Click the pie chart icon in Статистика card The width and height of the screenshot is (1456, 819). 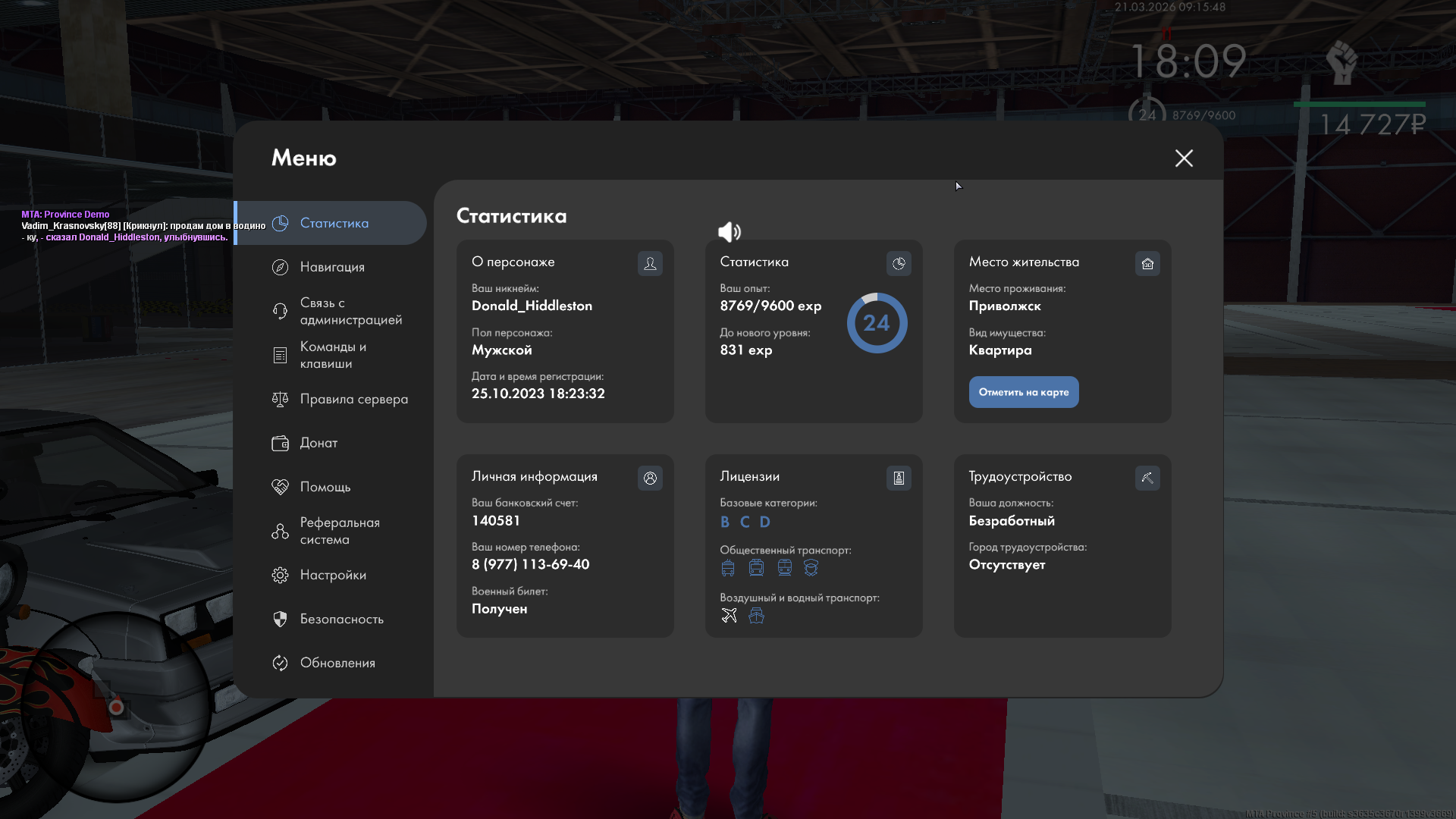899,263
